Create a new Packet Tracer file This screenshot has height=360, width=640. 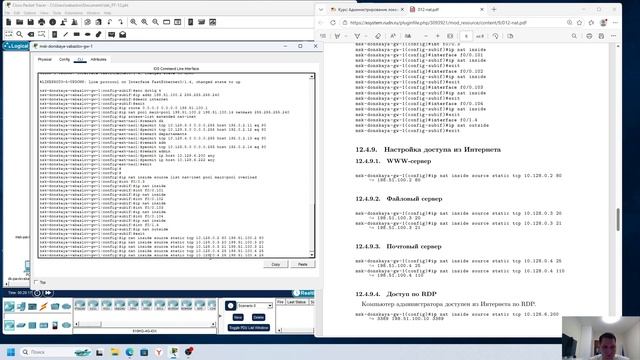pos(9,22)
